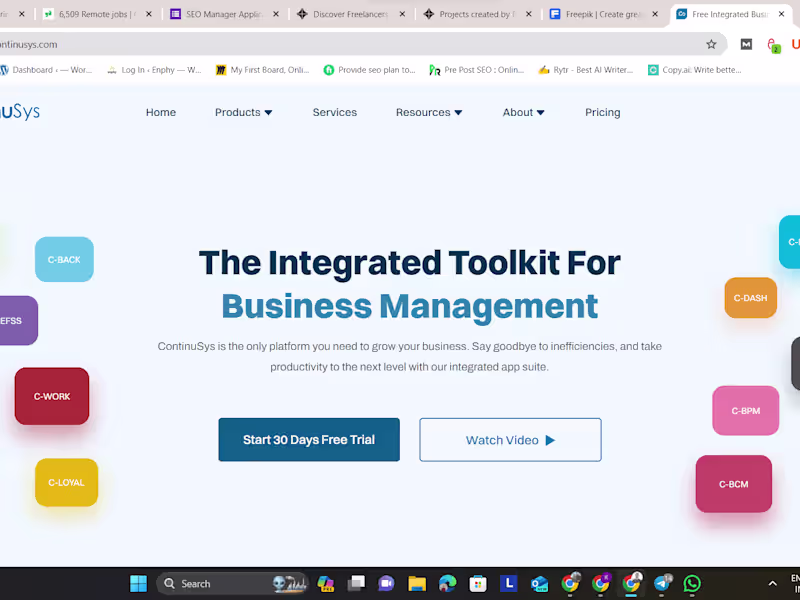
Task: Select the yellow C-LOYAL icon
Action: pyautogui.click(x=66, y=482)
